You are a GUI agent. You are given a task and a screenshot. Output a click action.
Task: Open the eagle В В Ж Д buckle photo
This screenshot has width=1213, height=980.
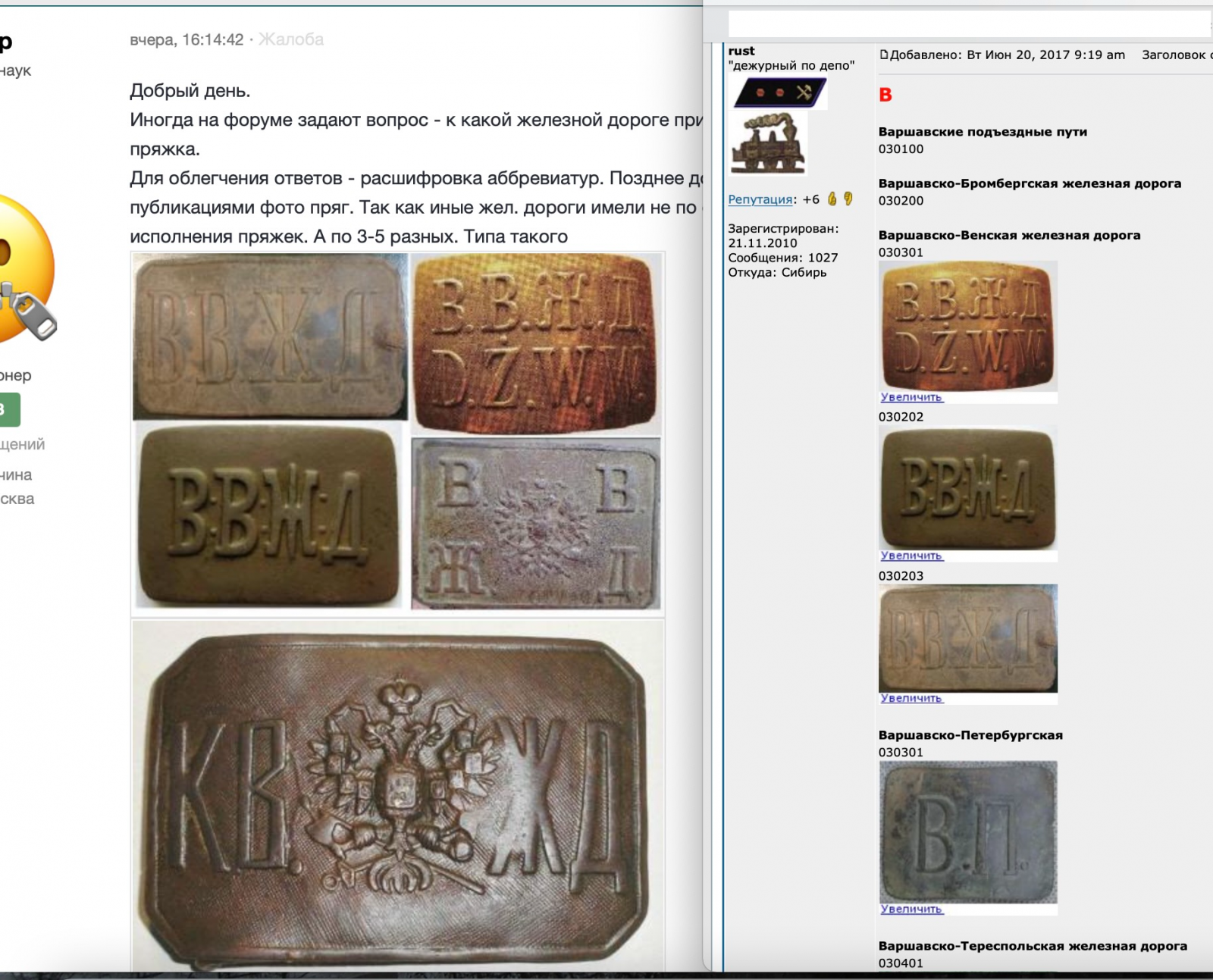pyautogui.click(x=536, y=524)
